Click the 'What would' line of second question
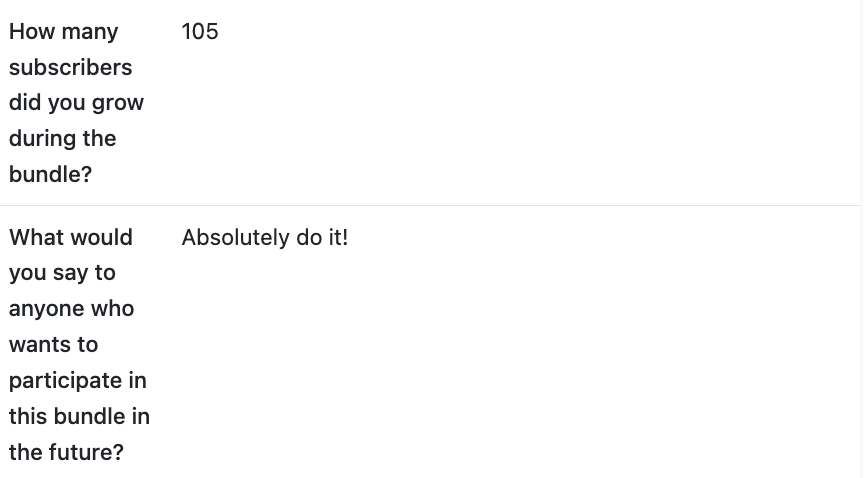Viewport: 864px width, 478px height. pyautogui.click(x=70, y=238)
